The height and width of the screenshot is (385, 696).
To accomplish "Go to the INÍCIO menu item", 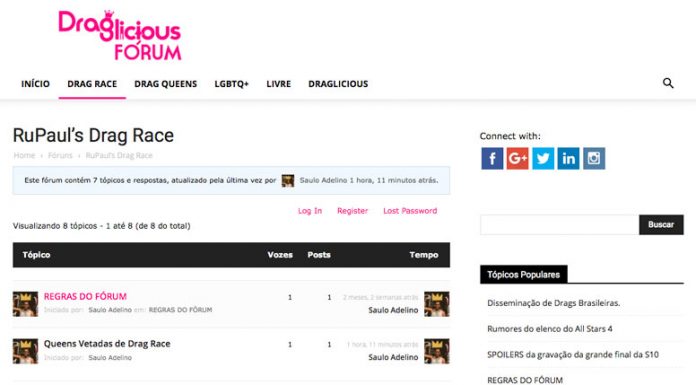I will [x=36, y=84].
